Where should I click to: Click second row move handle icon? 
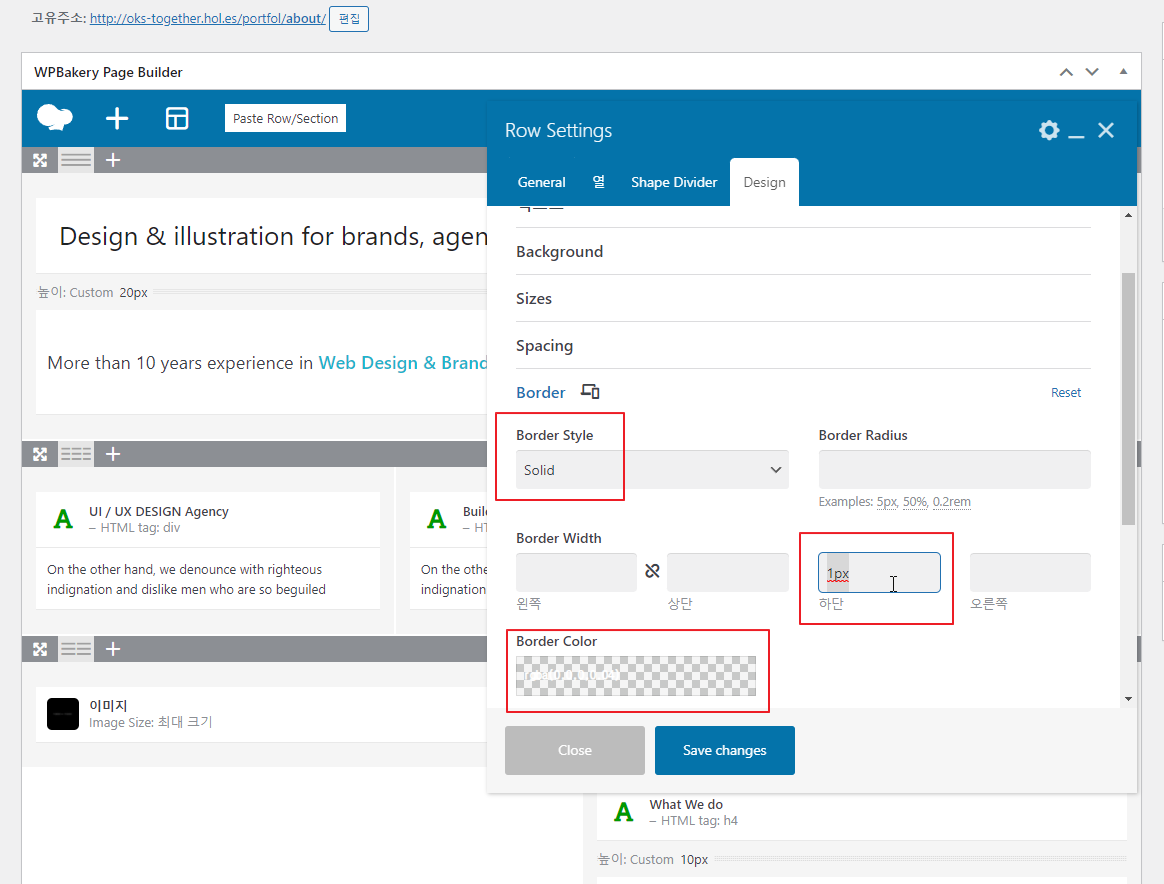tap(40, 454)
